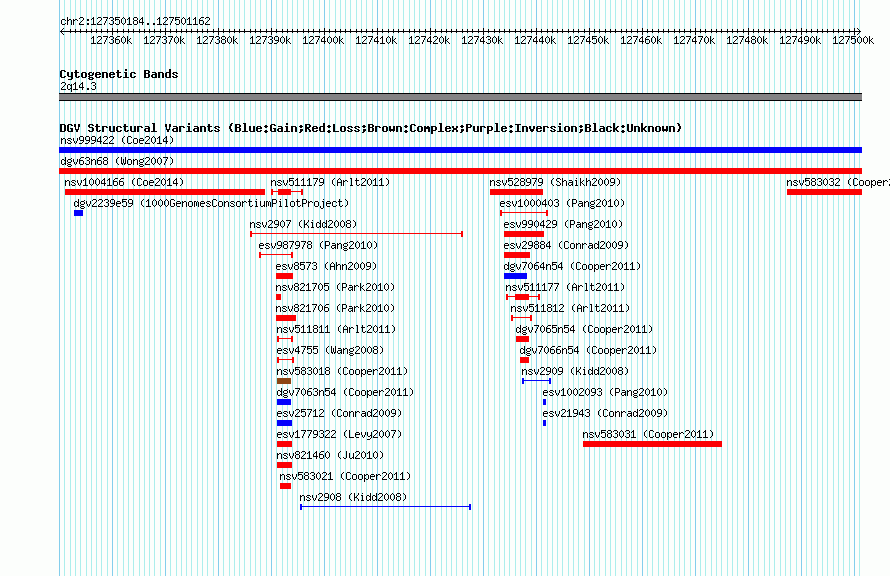Open esv1002093 (Pang2010) variant
890x576 pixels.
coord(605,392)
